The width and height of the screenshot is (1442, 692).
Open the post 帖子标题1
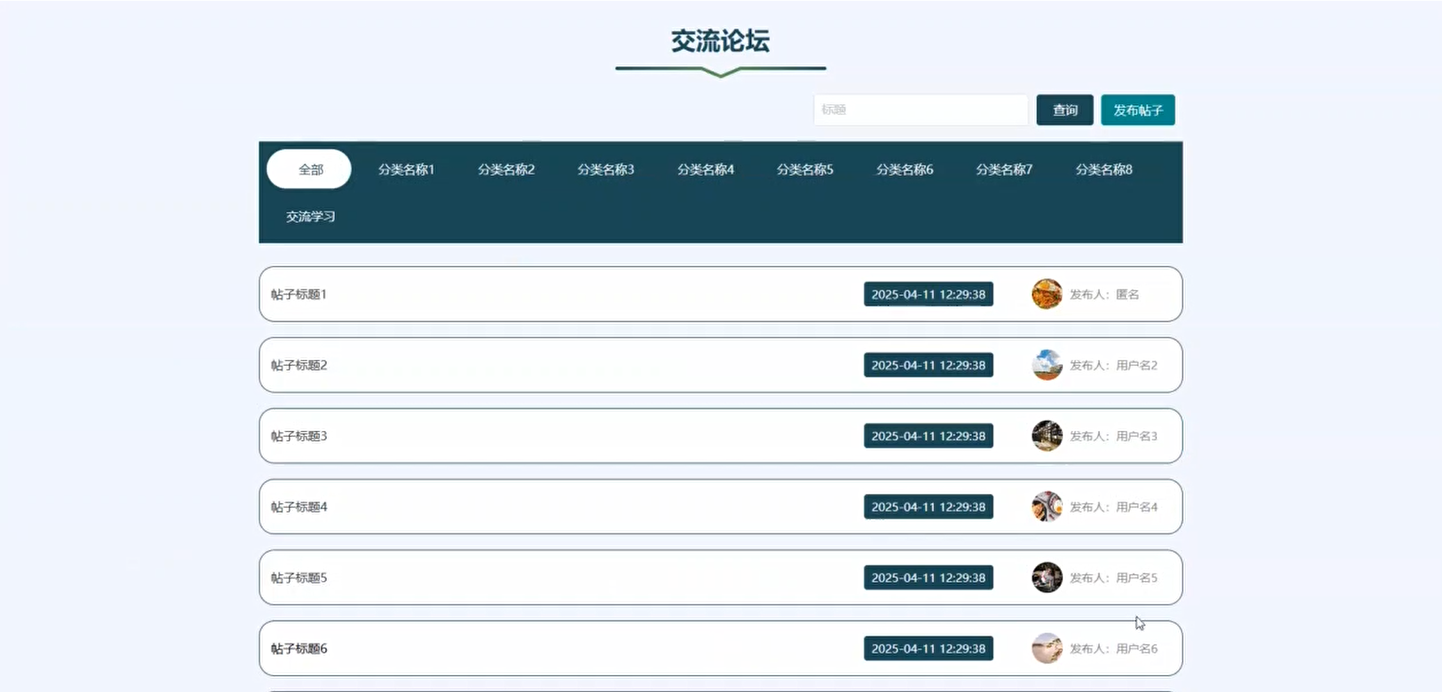point(298,294)
